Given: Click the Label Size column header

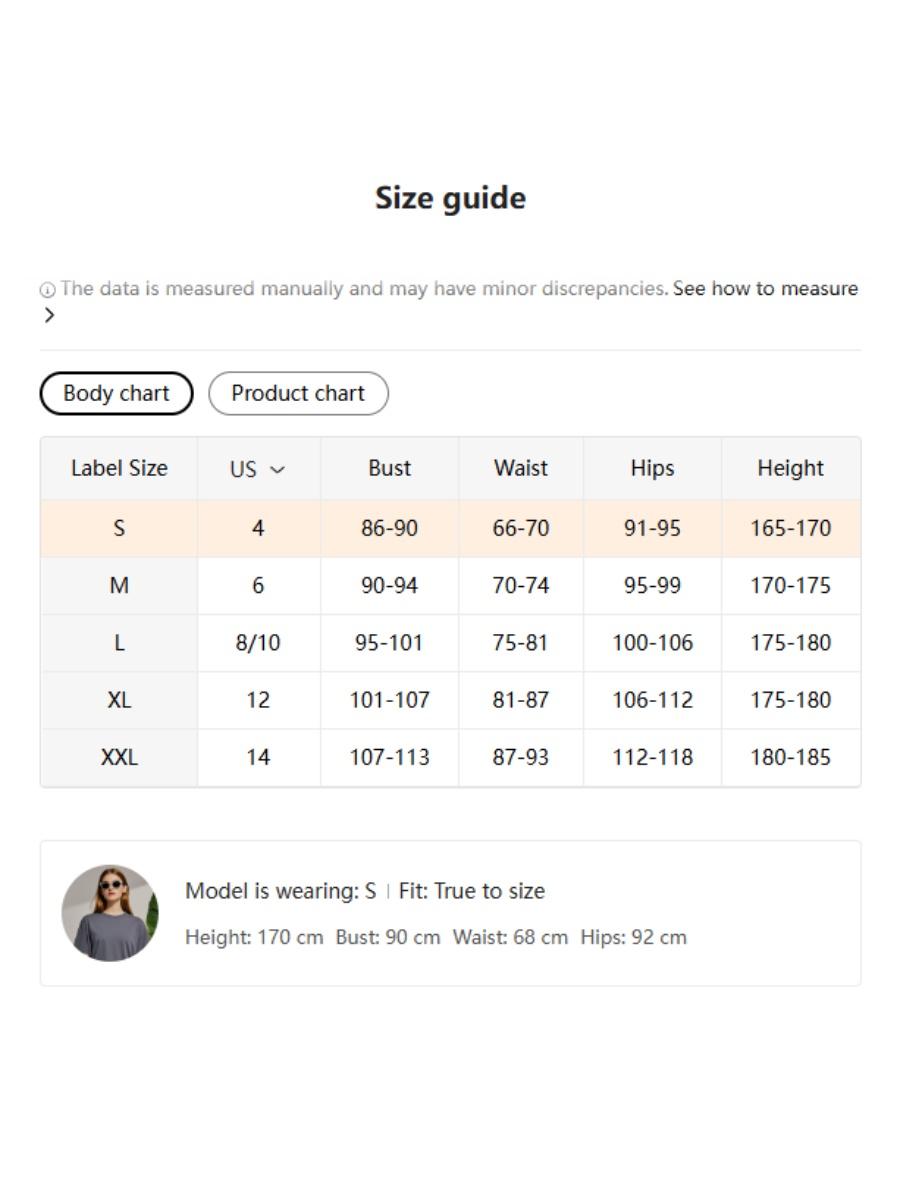Looking at the screenshot, I should click(119, 468).
